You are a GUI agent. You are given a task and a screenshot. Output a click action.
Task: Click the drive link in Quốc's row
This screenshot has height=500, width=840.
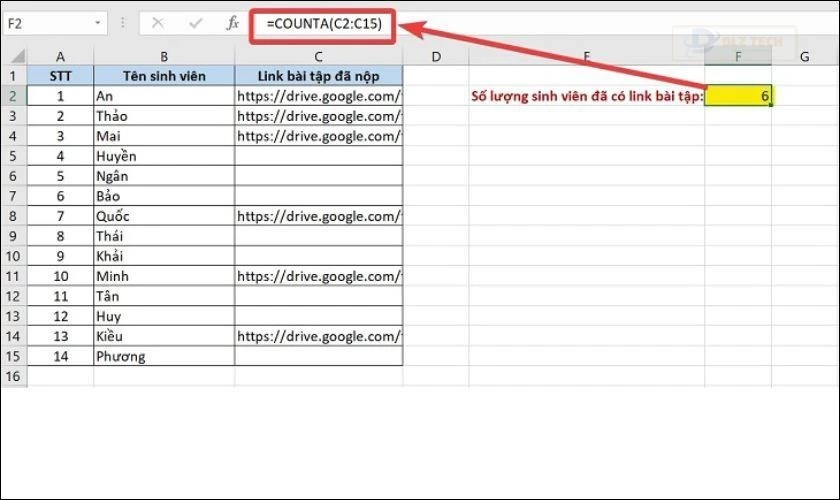click(319, 216)
